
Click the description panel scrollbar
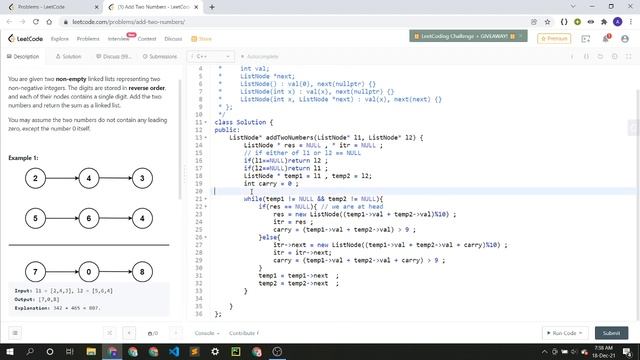[x=180, y=139]
